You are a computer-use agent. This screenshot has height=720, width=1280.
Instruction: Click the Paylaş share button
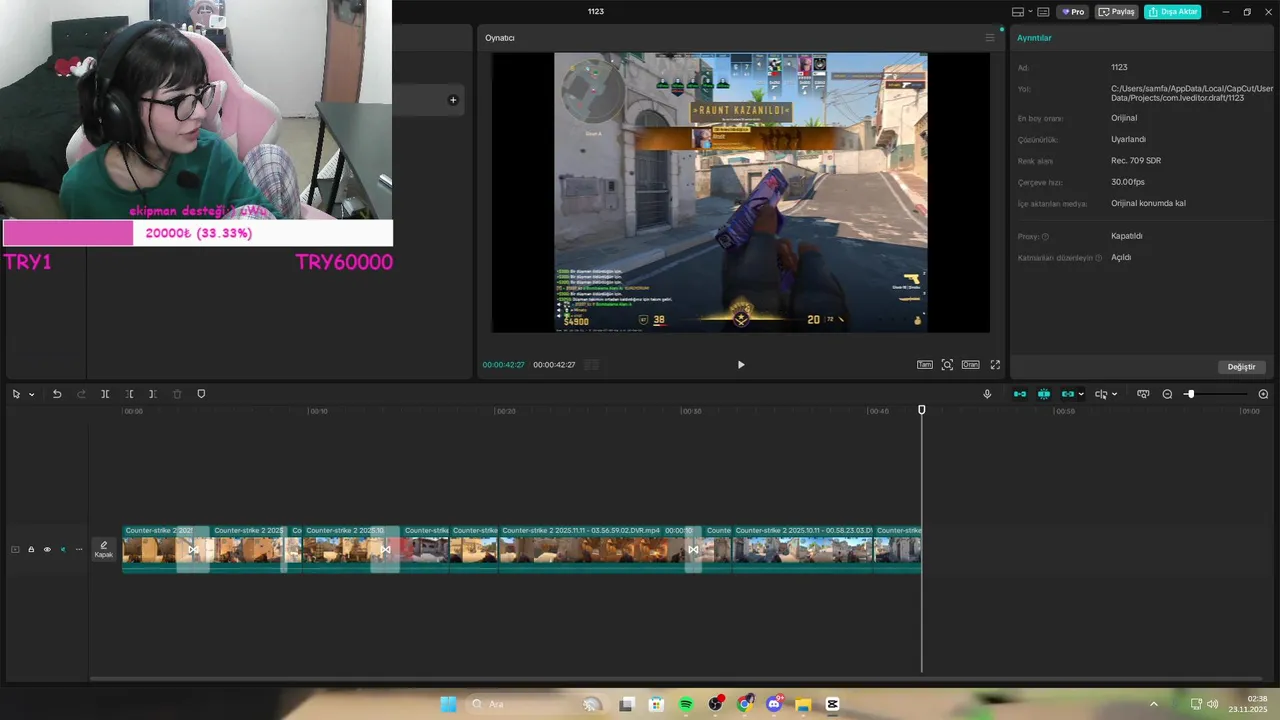pyautogui.click(x=1117, y=12)
